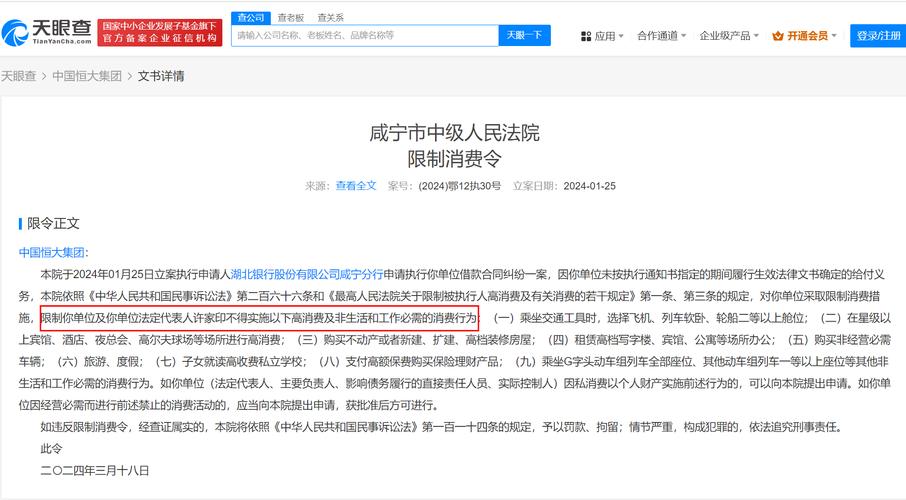906x500 pixels.
Task: Open 湖北银行股份有限公司咸宁分行 company link
Action: click(307, 274)
